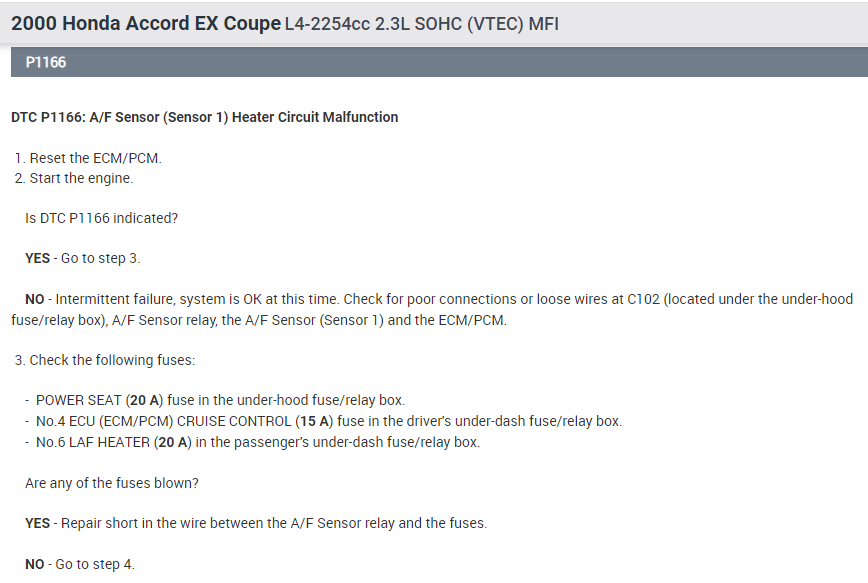Click the YES - Repair short in wire line
868x583 pixels.
(x=256, y=523)
